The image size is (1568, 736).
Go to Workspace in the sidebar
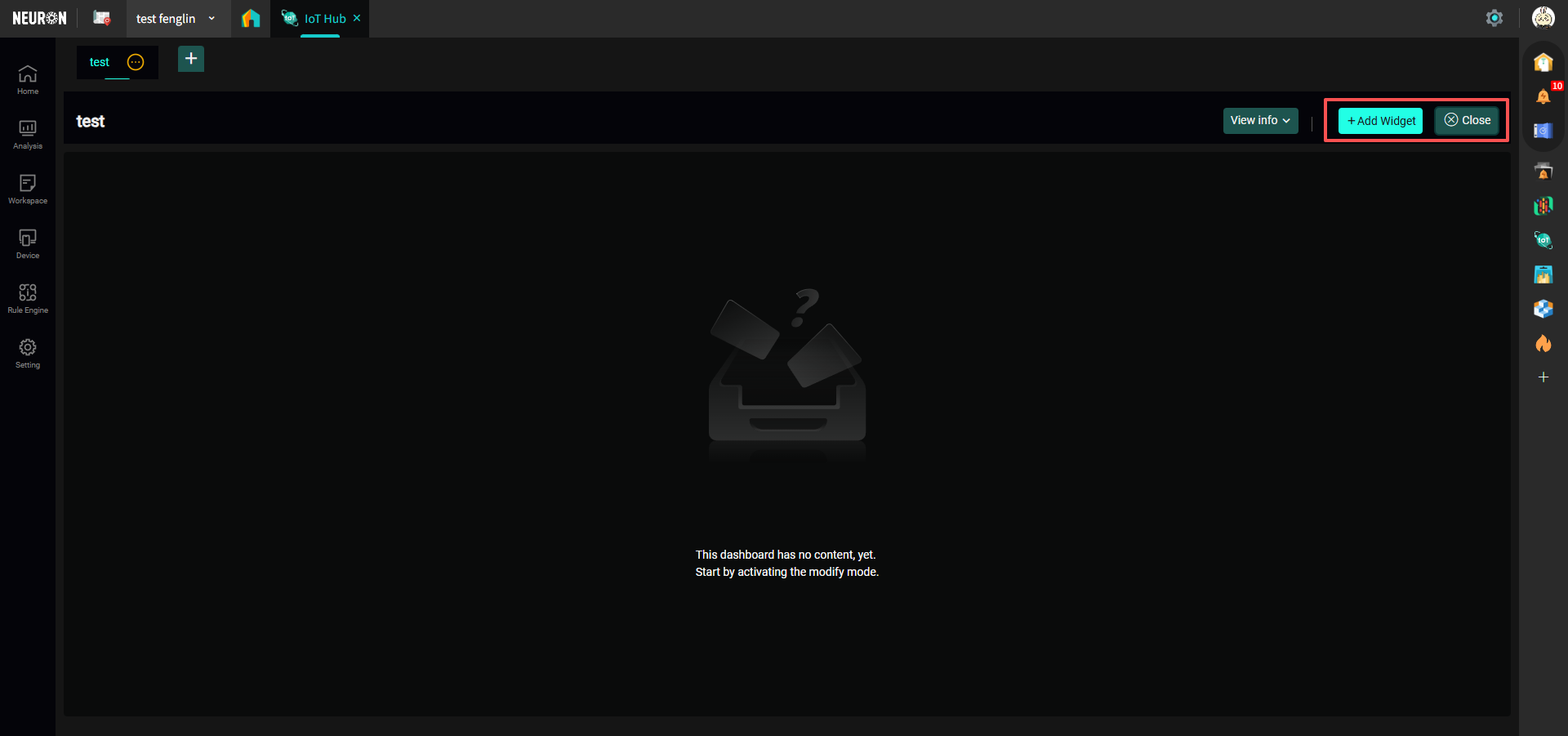(x=28, y=190)
